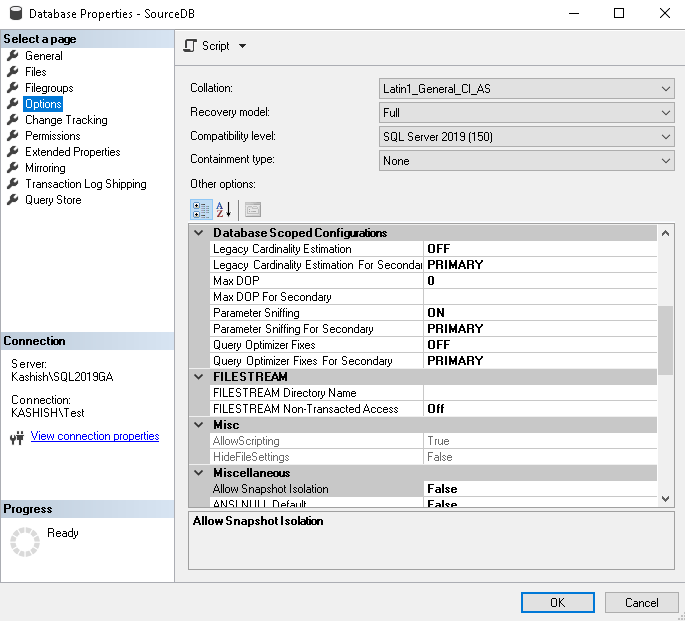Click the wrench icon beside Filegroups
The height and width of the screenshot is (621, 685).
13,88
